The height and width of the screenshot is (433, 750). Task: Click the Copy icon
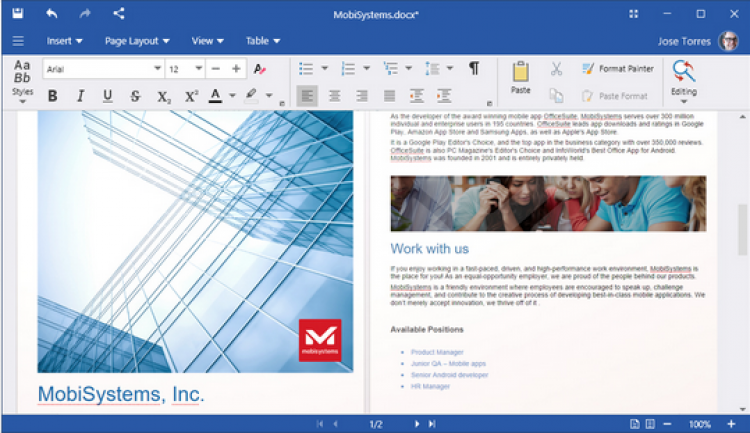coord(556,96)
